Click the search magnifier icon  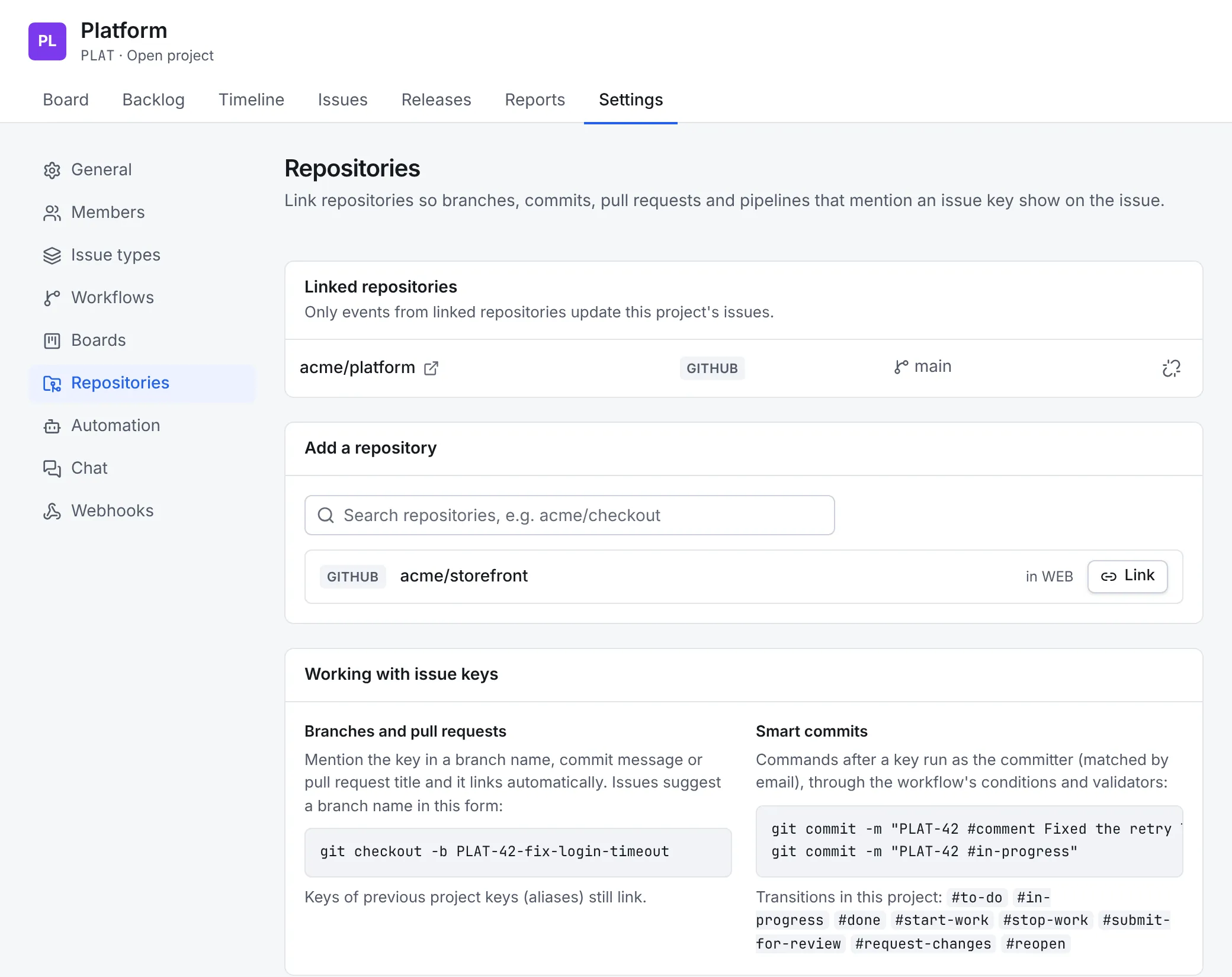click(326, 515)
